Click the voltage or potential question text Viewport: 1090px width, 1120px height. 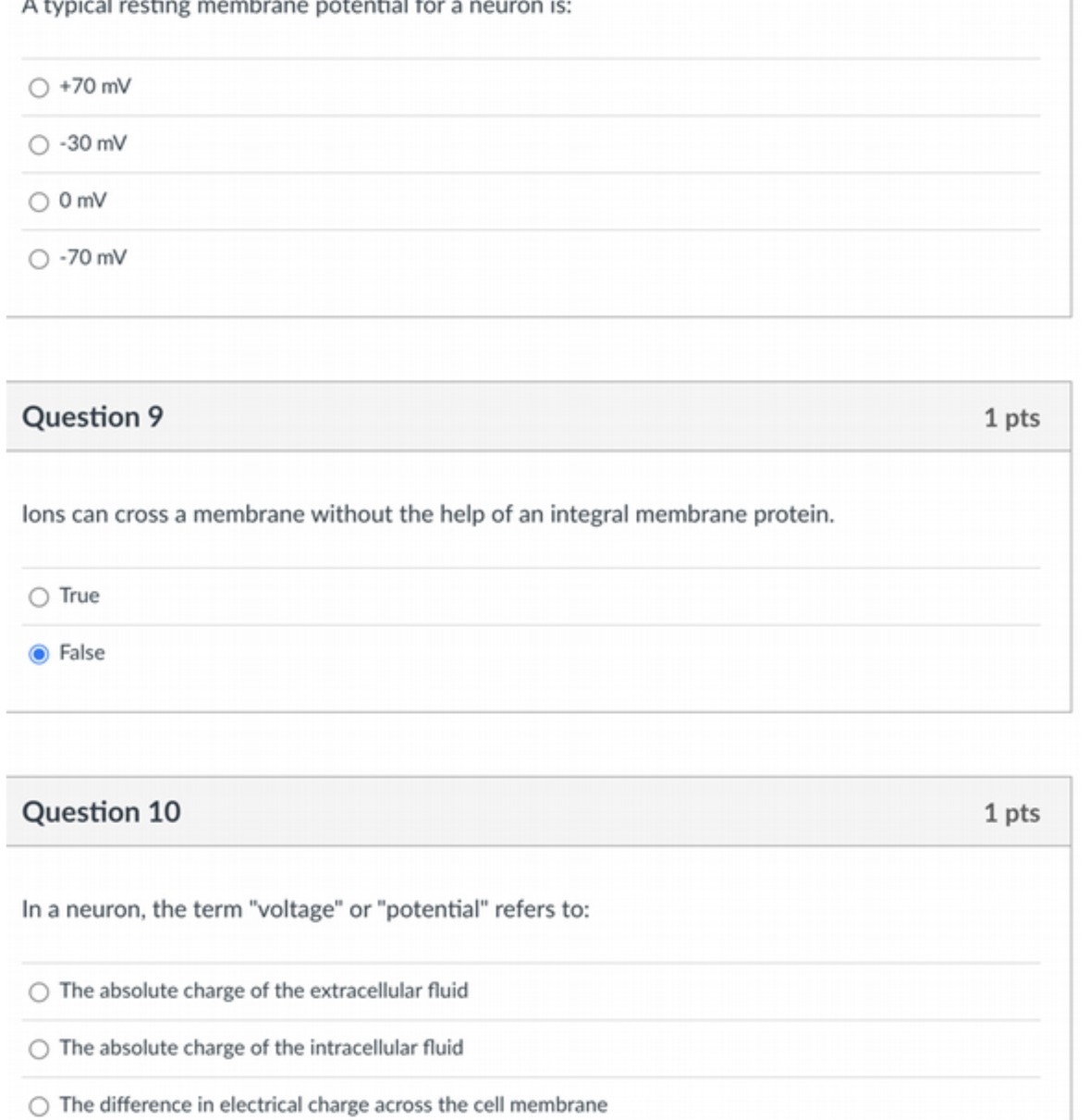(305, 909)
